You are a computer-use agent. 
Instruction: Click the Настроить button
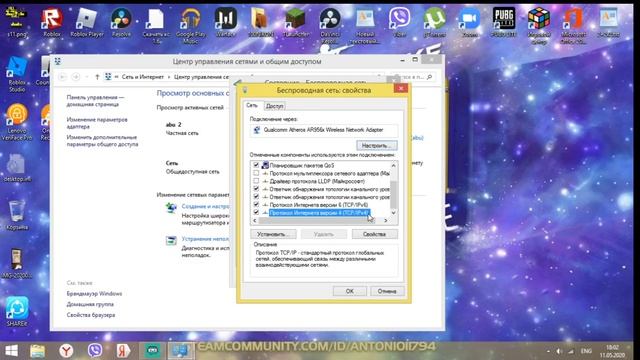pyautogui.click(x=376, y=145)
